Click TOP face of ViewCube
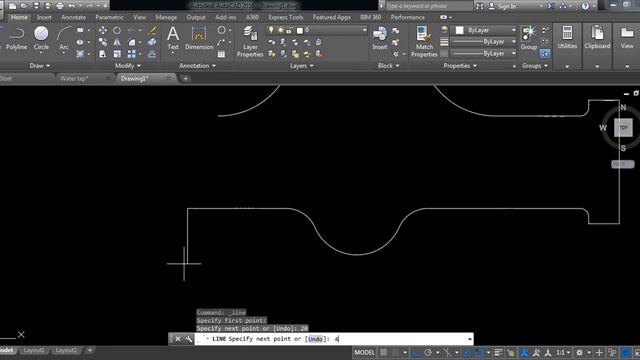Image resolution: width=640 pixels, height=360 pixels. (623, 127)
